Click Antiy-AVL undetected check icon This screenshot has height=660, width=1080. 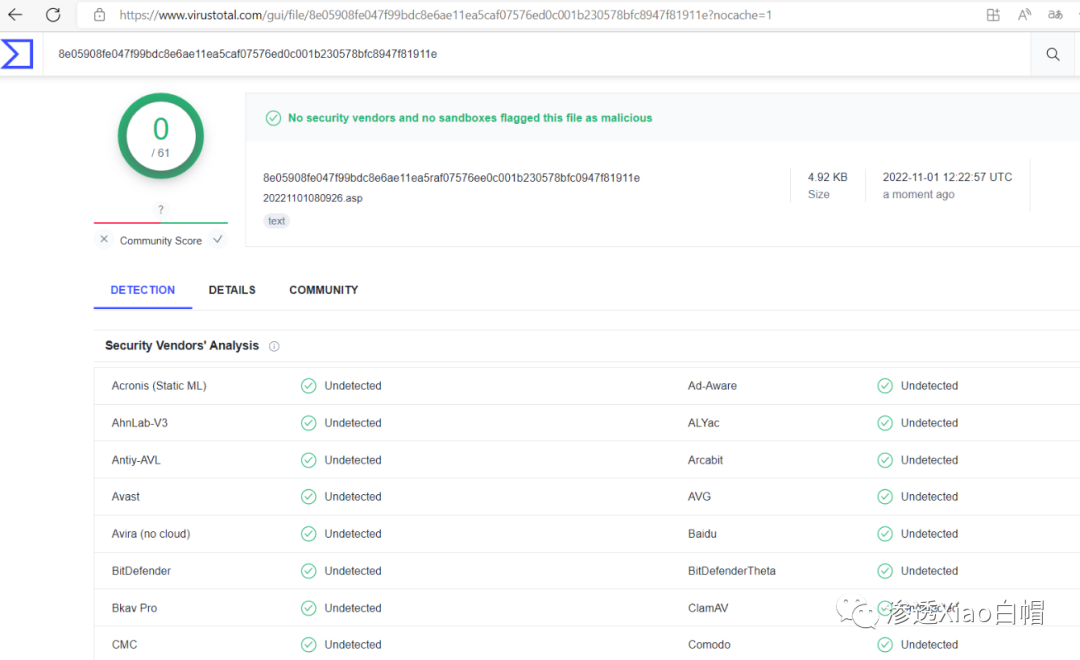coord(309,460)
